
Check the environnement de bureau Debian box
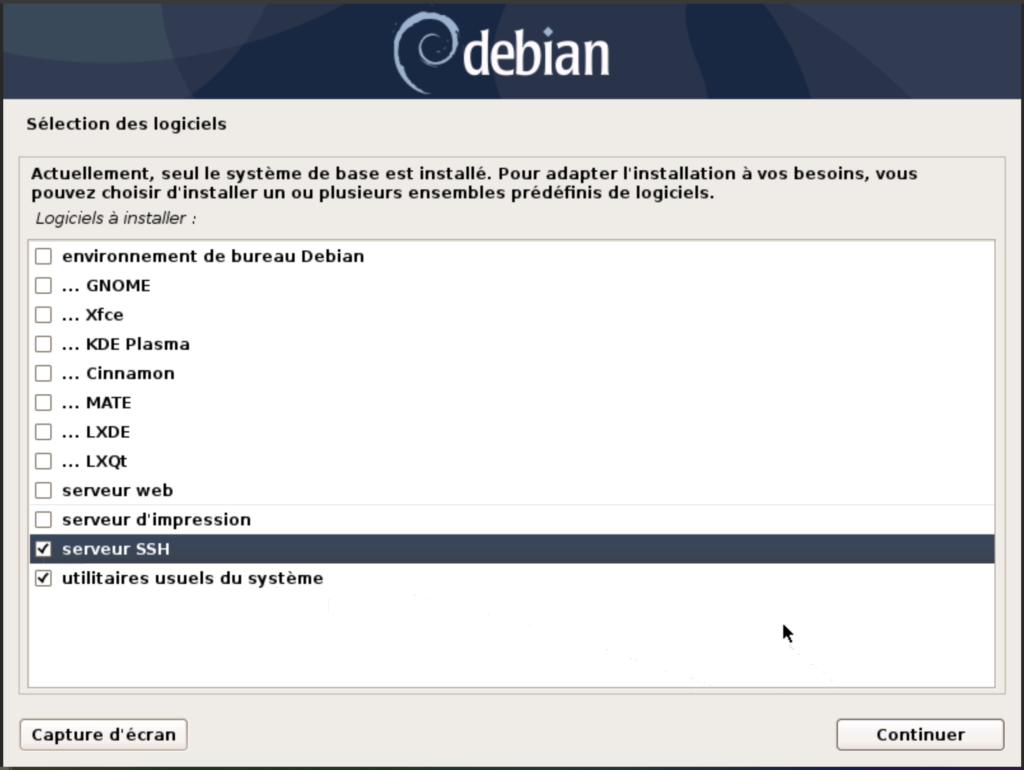pyautogui.click(x=43, y=256)
